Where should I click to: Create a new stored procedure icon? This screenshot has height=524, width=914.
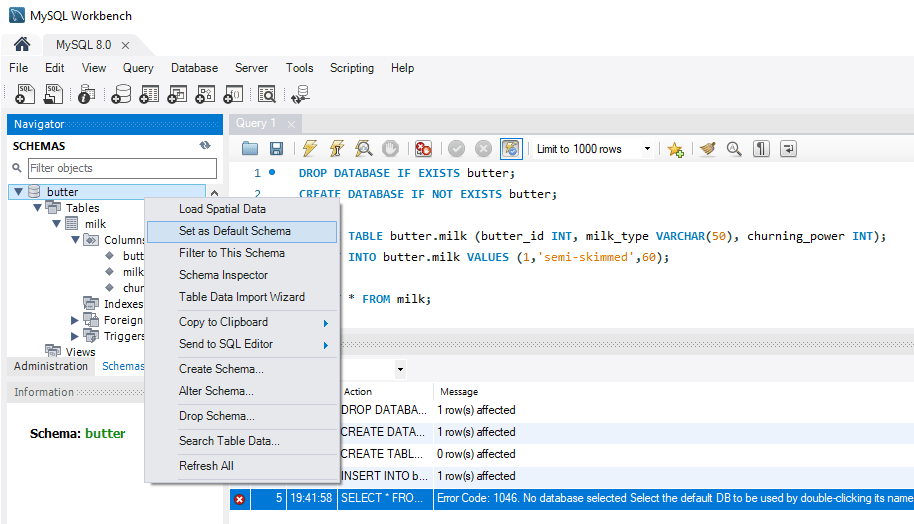click(205, 94)
